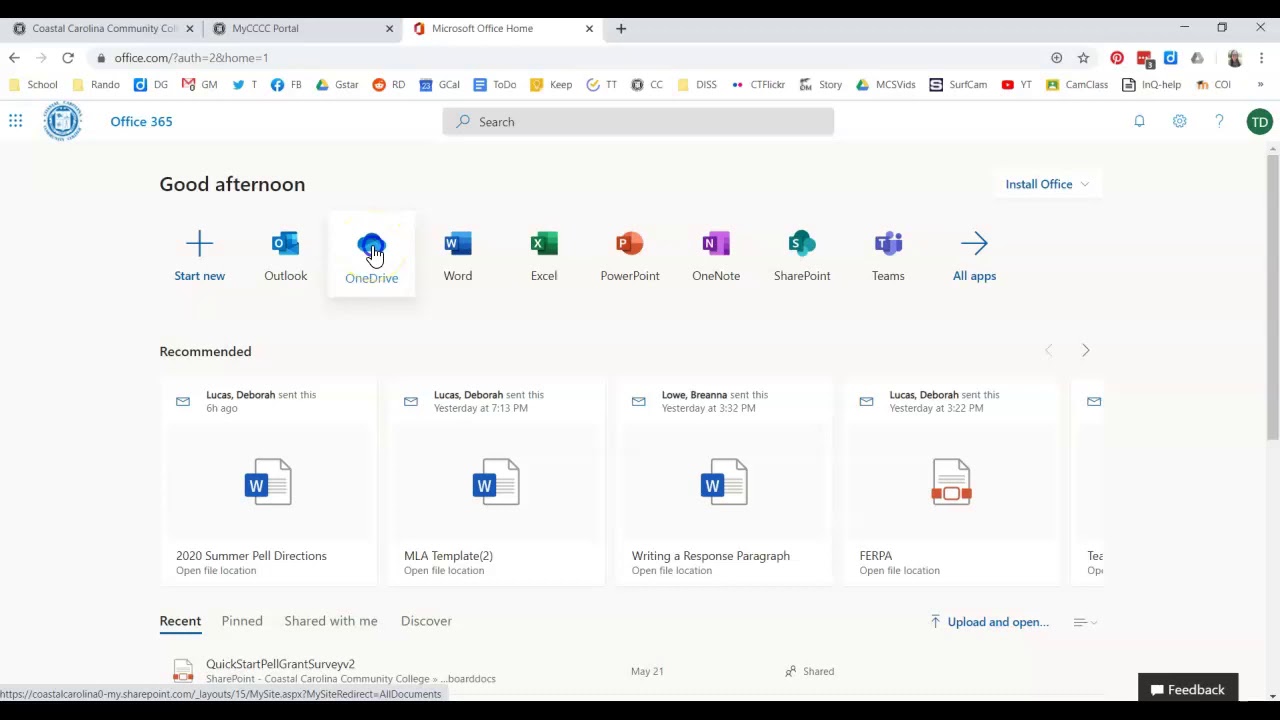The width and height of the screenshot is (1280, 720).
Task: Open CTFlickr bookmark
Action: coord(758,85)
